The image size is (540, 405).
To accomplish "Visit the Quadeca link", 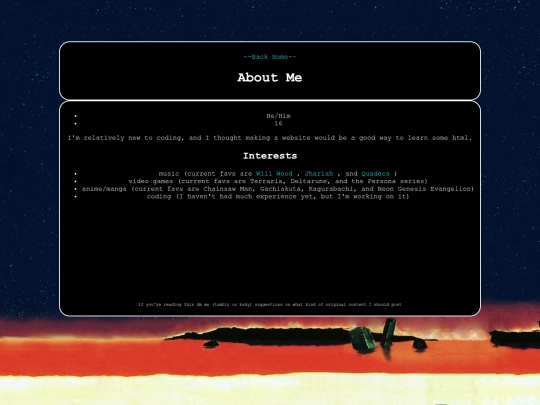I will tap(375, 174).
